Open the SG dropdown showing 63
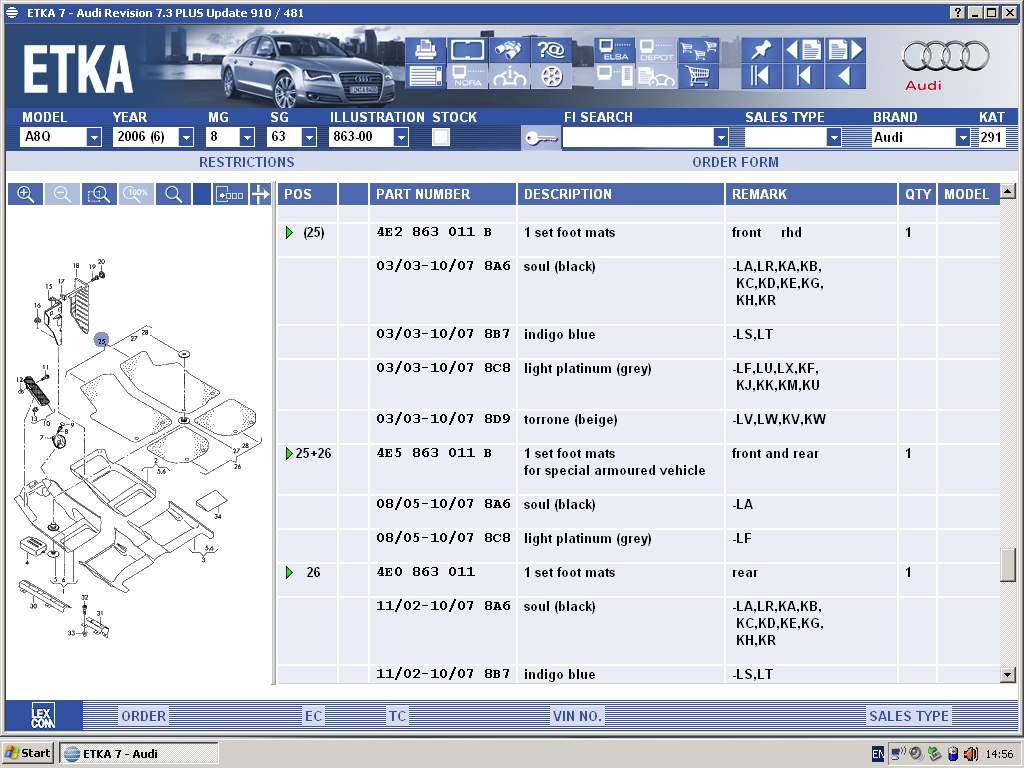1024x768 pixels. [309, 137]
